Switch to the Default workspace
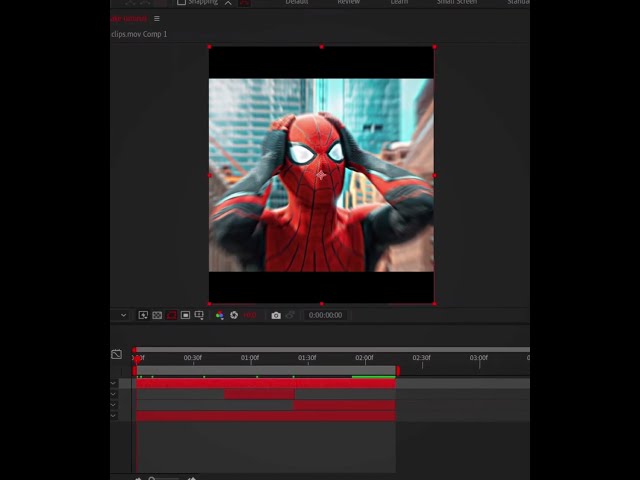The height and width of the screenshot is (480, 640). (297, 2)
